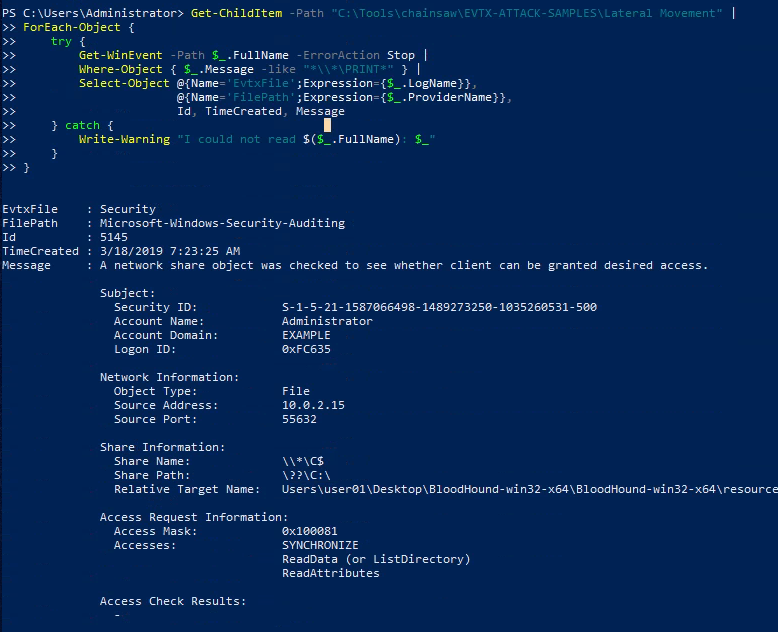778x632 pixels.
Task: Click the Account Name Administrator value
Action: click(x=327, y=321)
